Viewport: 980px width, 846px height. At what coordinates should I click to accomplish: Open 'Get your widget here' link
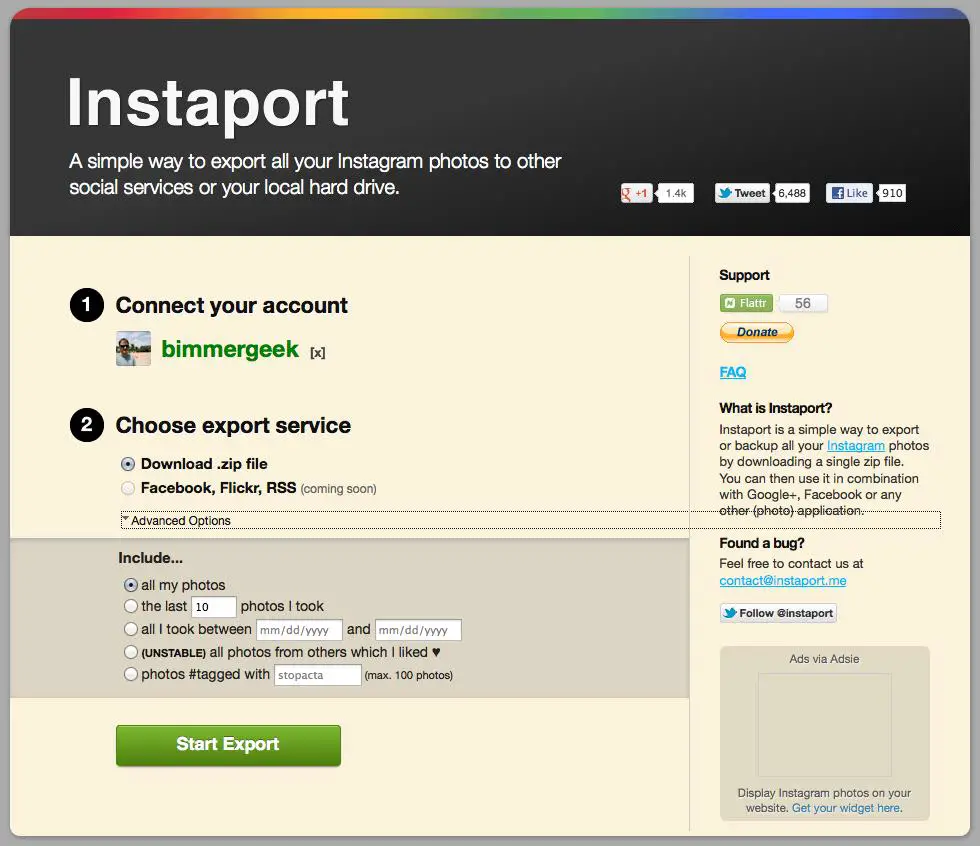point(847,808)
